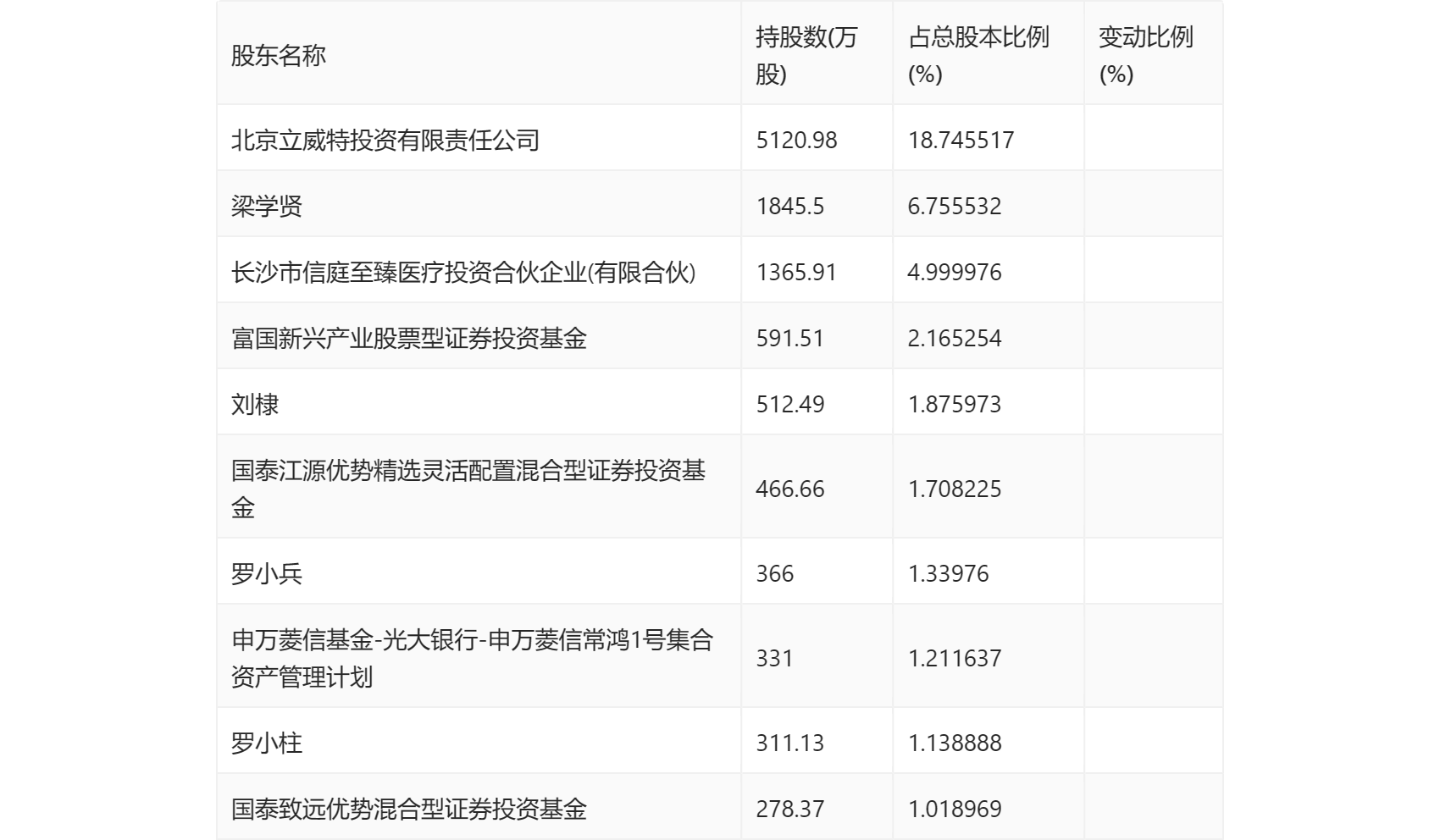The height and width of the screenshot is (840, 1440).
Task: Click the percentage 4.999976
Action: pyautogui.click(x=955, y=272)
